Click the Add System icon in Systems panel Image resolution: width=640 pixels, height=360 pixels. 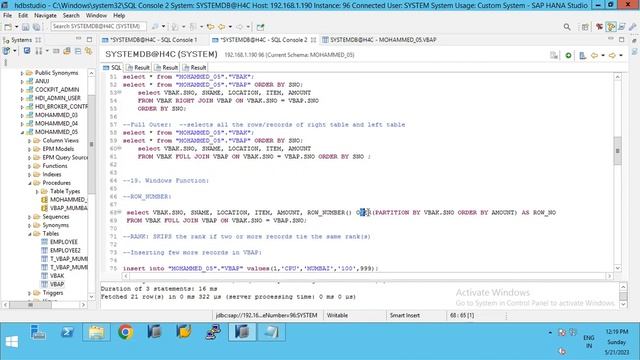pyautogui.click(x=7, y=51)
